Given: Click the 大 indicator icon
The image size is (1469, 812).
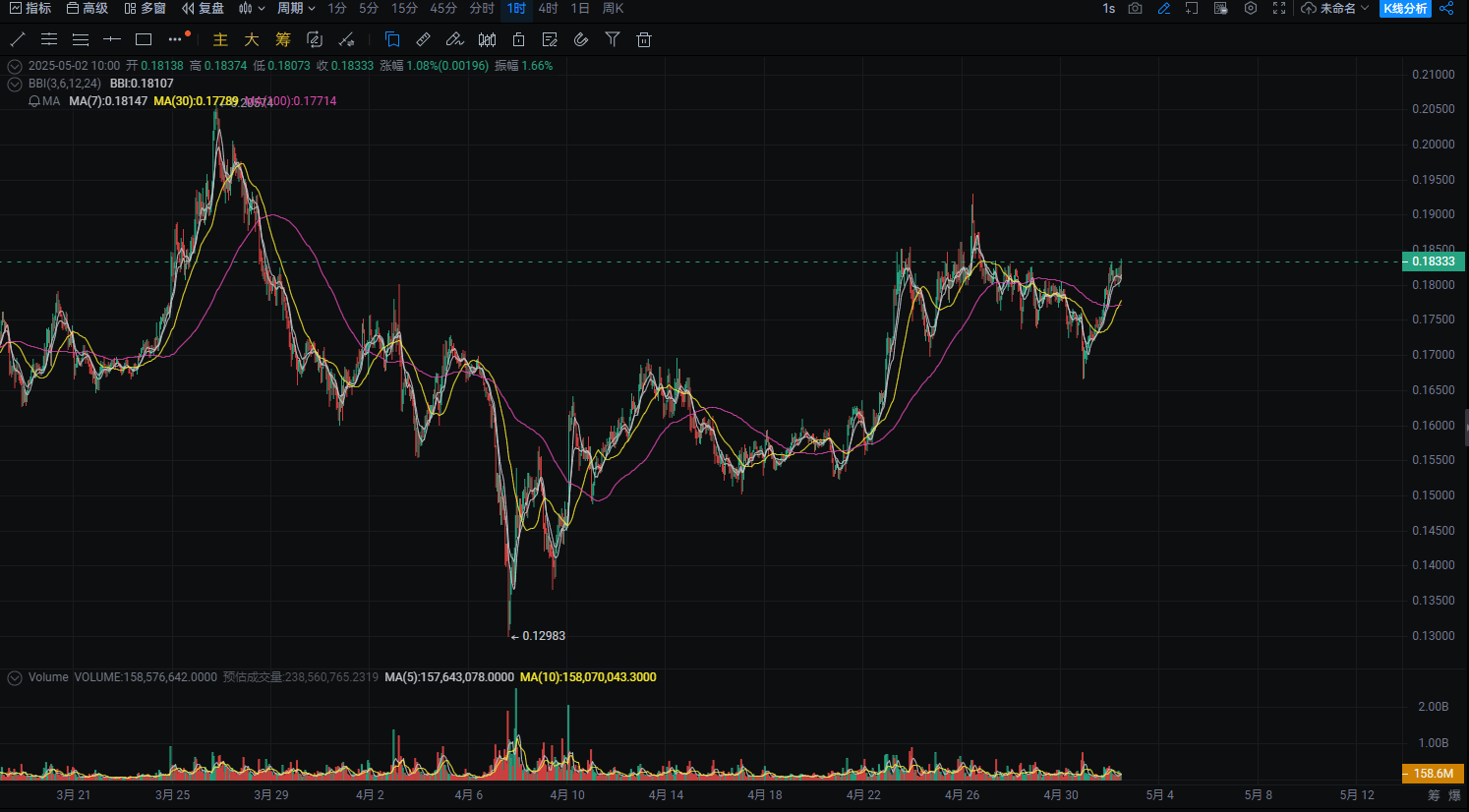Looking at the screenshot, I should [252, 39].
